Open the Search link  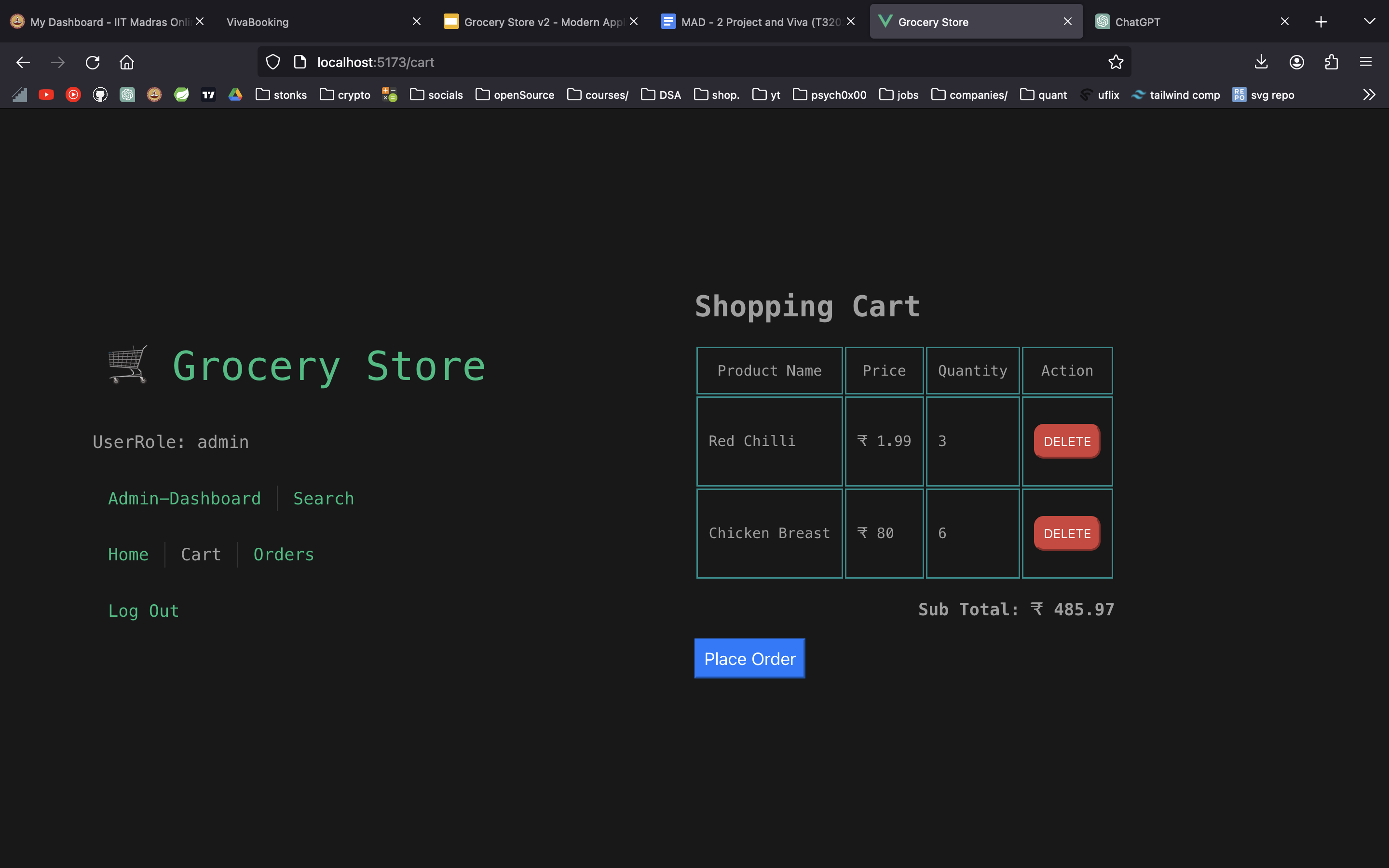click(x=323, y=498)
